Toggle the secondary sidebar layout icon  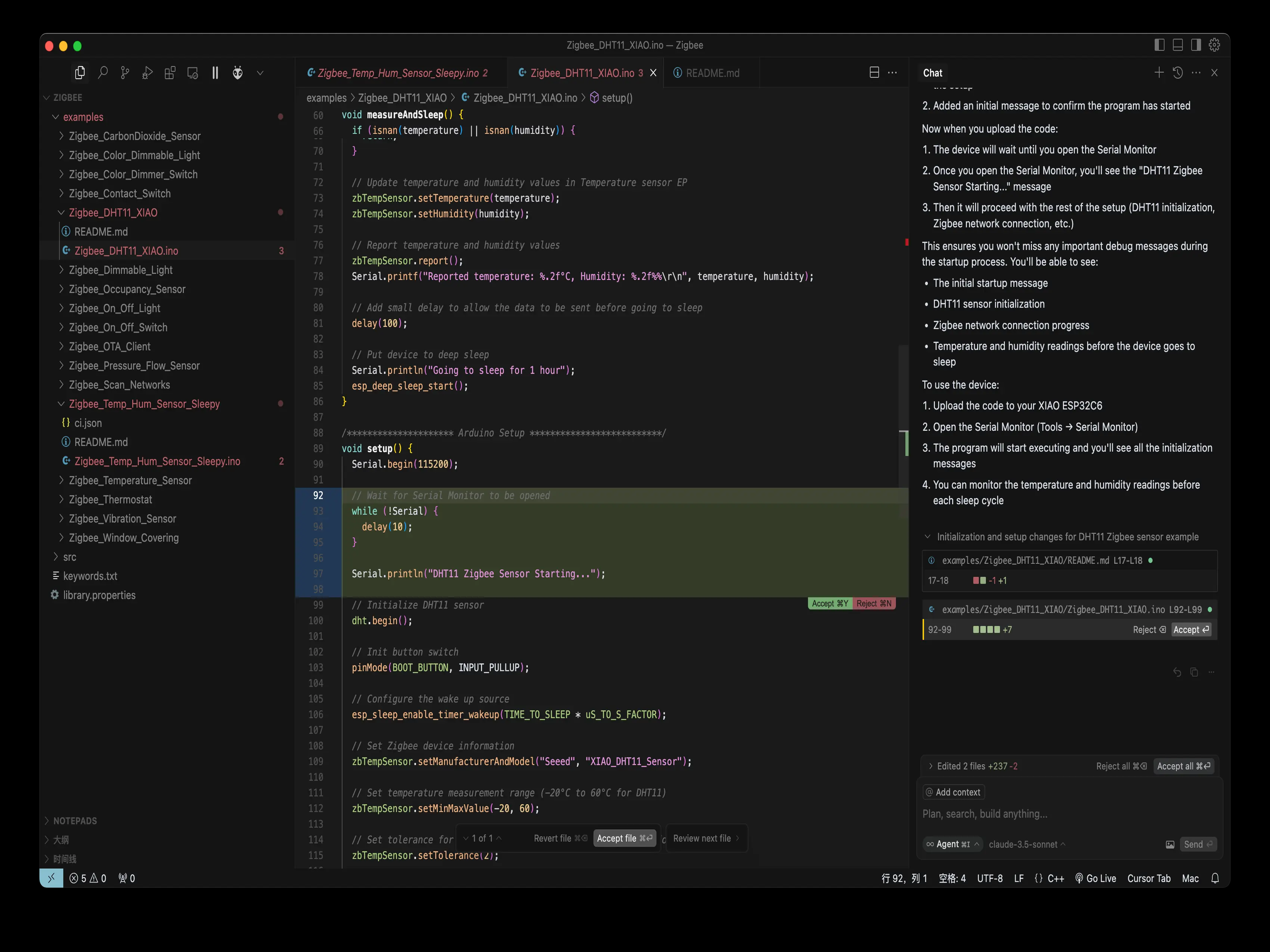(1196, 45)
